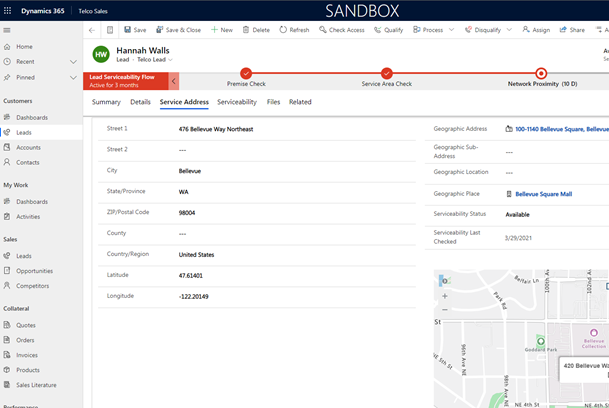Image resolution: width=609 pixels, height=408 pixels.
Task: Click the back arrow in command bar
Action: 92,30
